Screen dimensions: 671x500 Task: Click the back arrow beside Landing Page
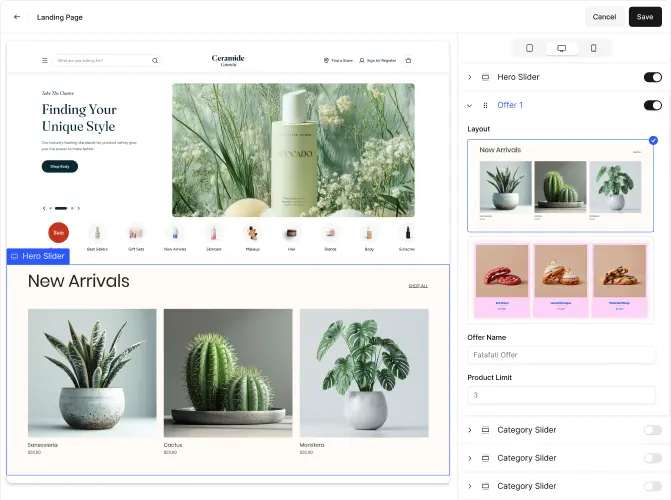17,17
